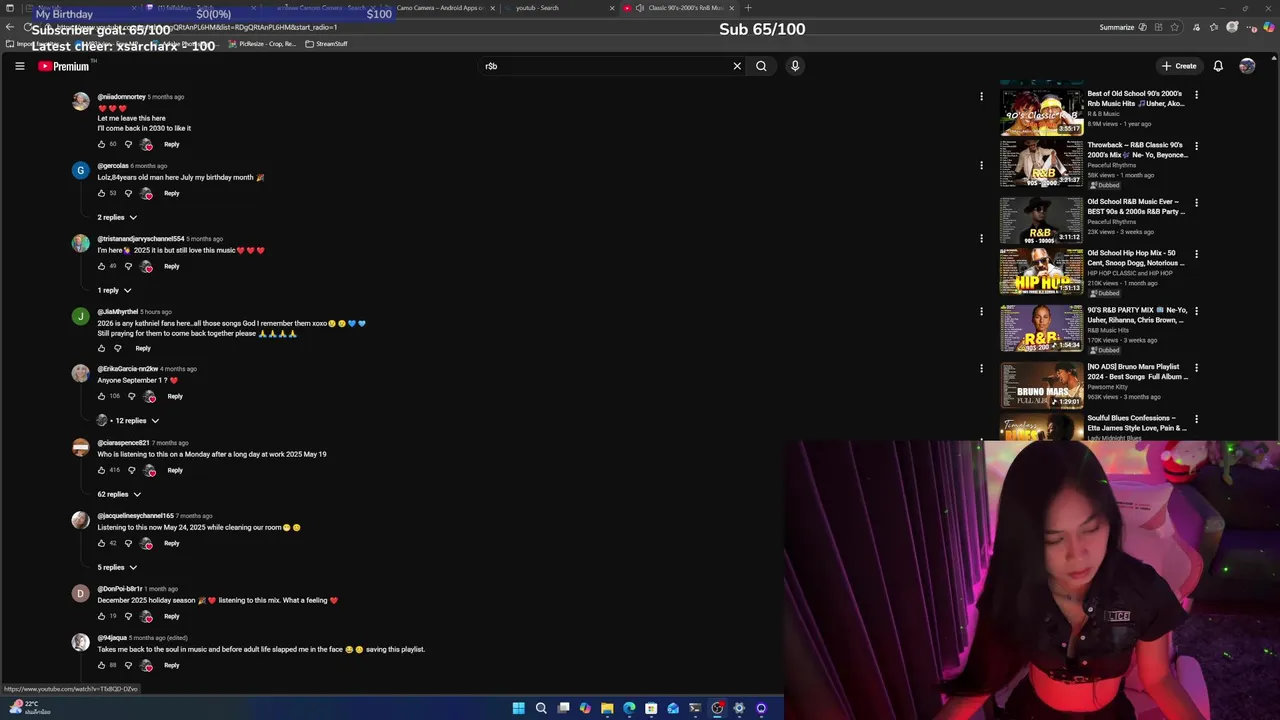The height and width of the screenshot is (720, 1280).
Task: Click the Create button
Action: [1179, 66]
